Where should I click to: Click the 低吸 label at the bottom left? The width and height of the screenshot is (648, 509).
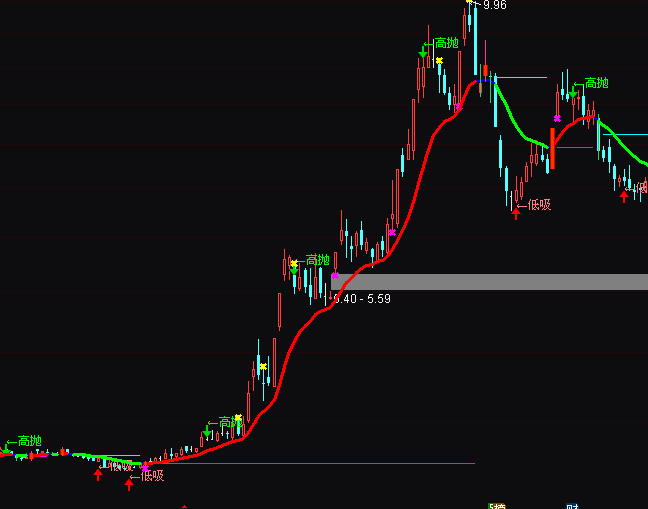click(x=152, y=476)
